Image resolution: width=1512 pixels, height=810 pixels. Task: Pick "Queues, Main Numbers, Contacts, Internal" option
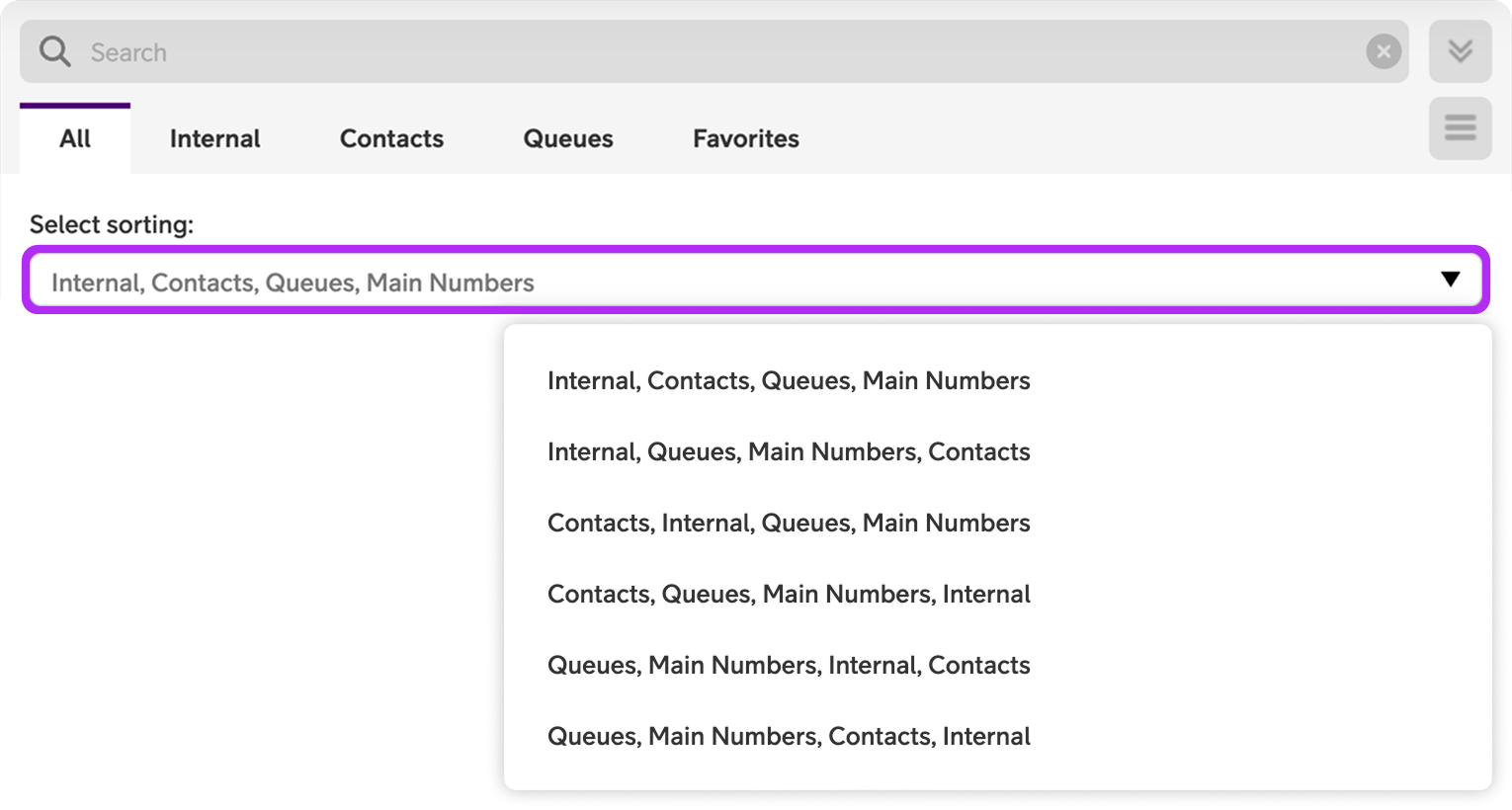(789, 737)
